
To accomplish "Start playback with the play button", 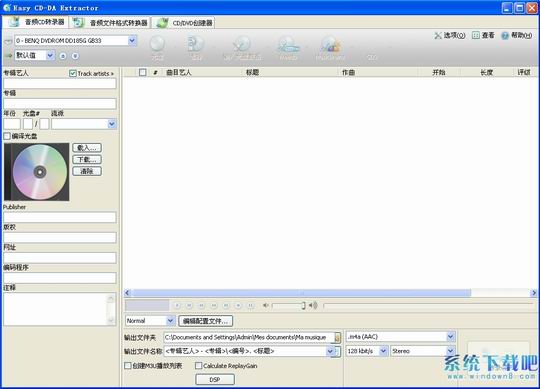I will 177,305.
